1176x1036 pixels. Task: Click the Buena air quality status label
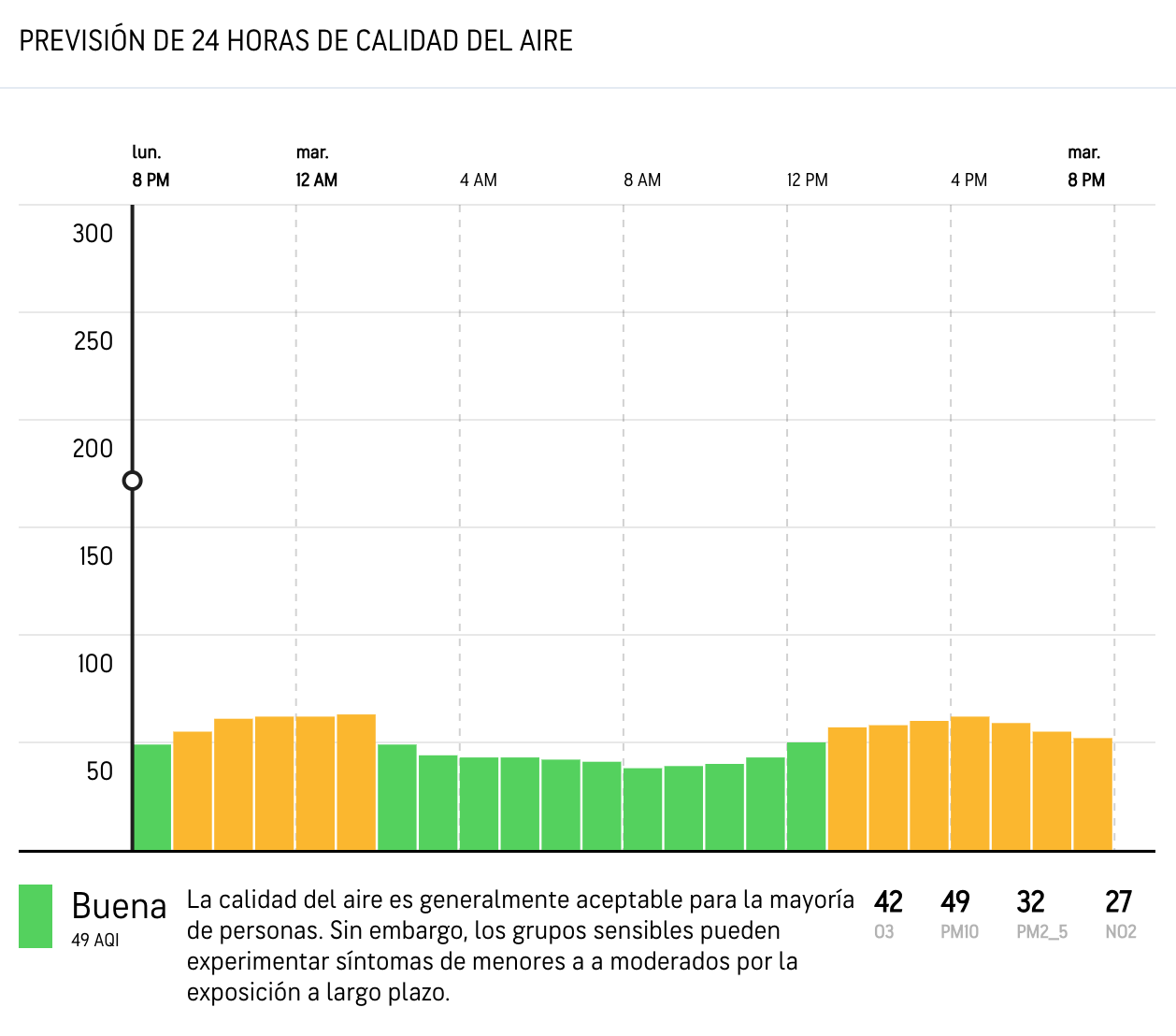pos(119,906)
